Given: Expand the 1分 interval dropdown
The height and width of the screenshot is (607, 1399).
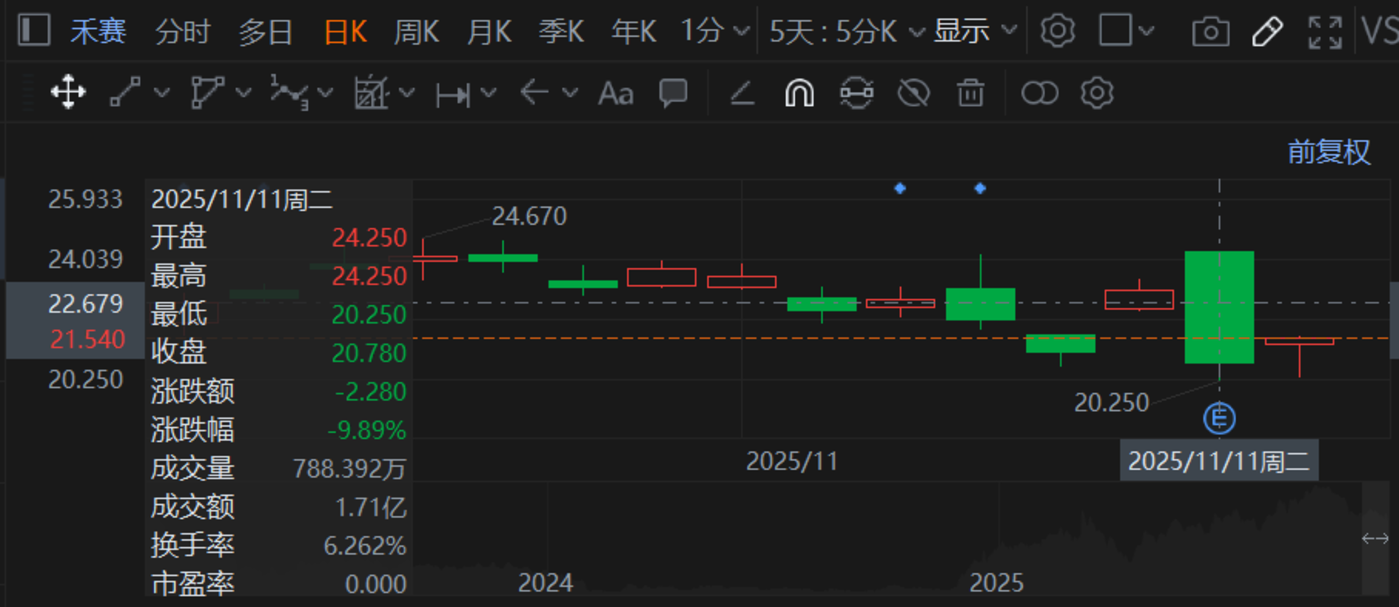Looking at the screenshot, I should (x=714, y=32).
